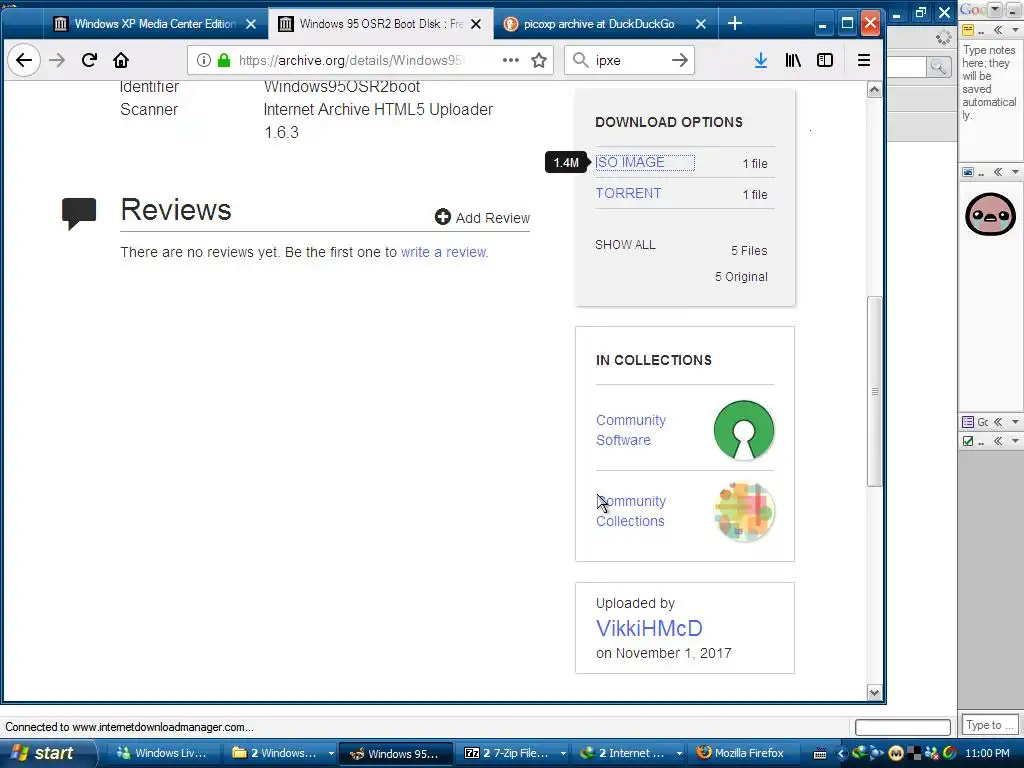
Task: Open the Firefox library icon
Action: coord(793,60)
